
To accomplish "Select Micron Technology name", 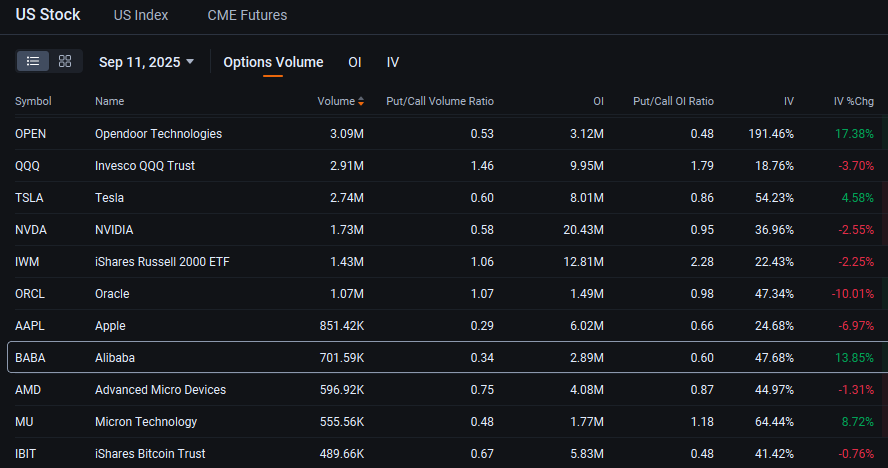I will click(x=146, y=422).
